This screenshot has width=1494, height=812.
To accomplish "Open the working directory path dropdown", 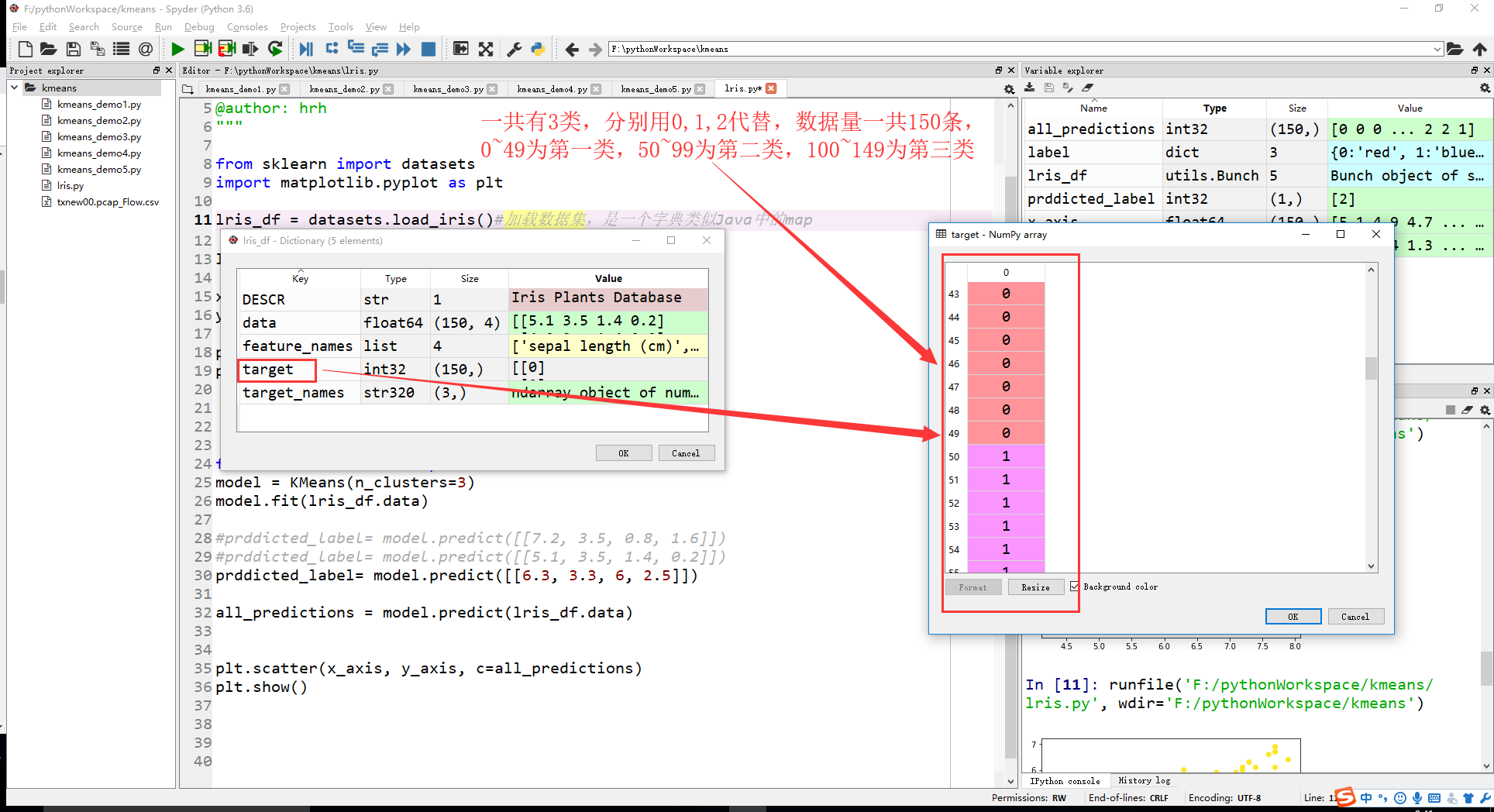I will point(1439,48).
